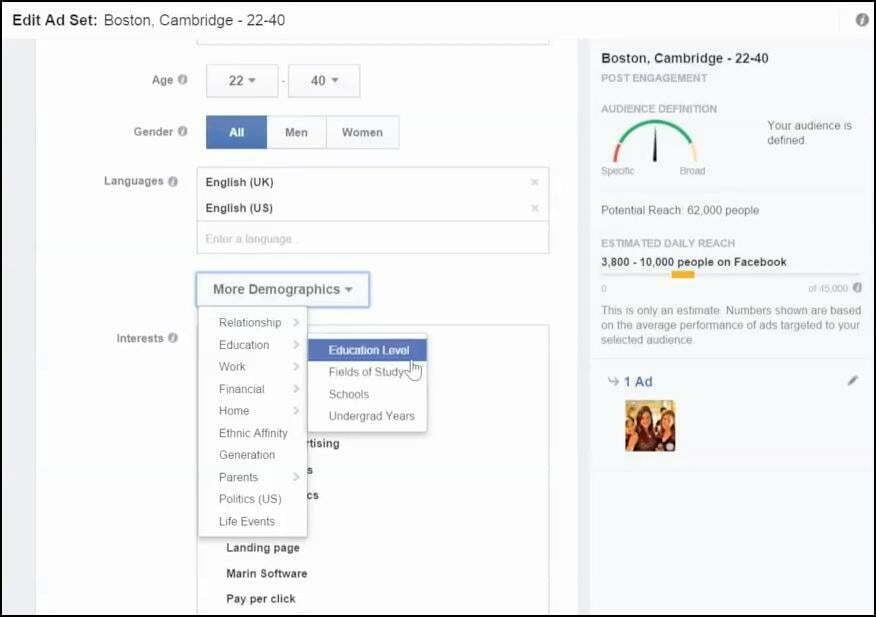Click the Interests info icon
Viewport: 876px width, 617px height.
[174, 338]
